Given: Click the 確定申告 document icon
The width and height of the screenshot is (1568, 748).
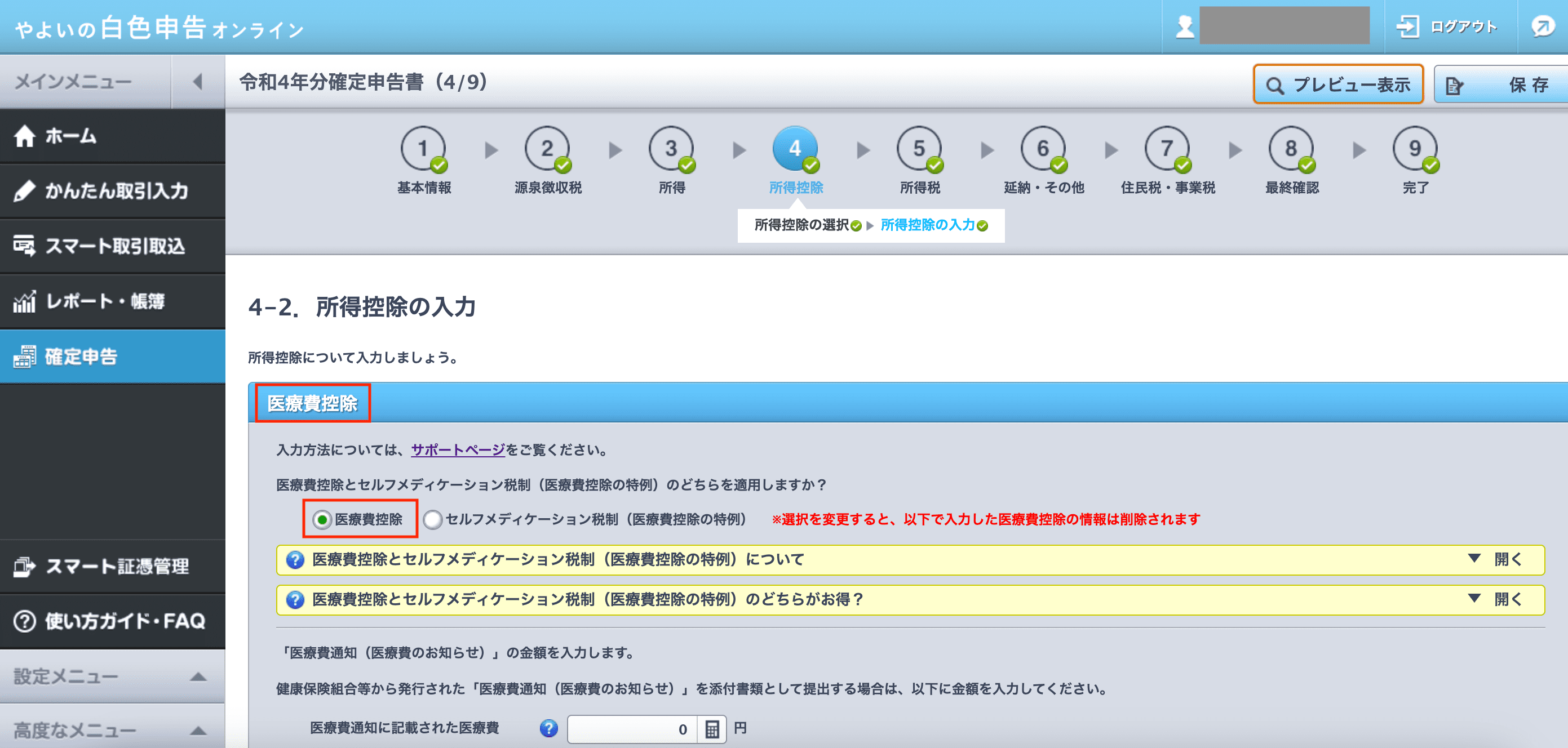Looking at the screenshot, I should (24, 357).
